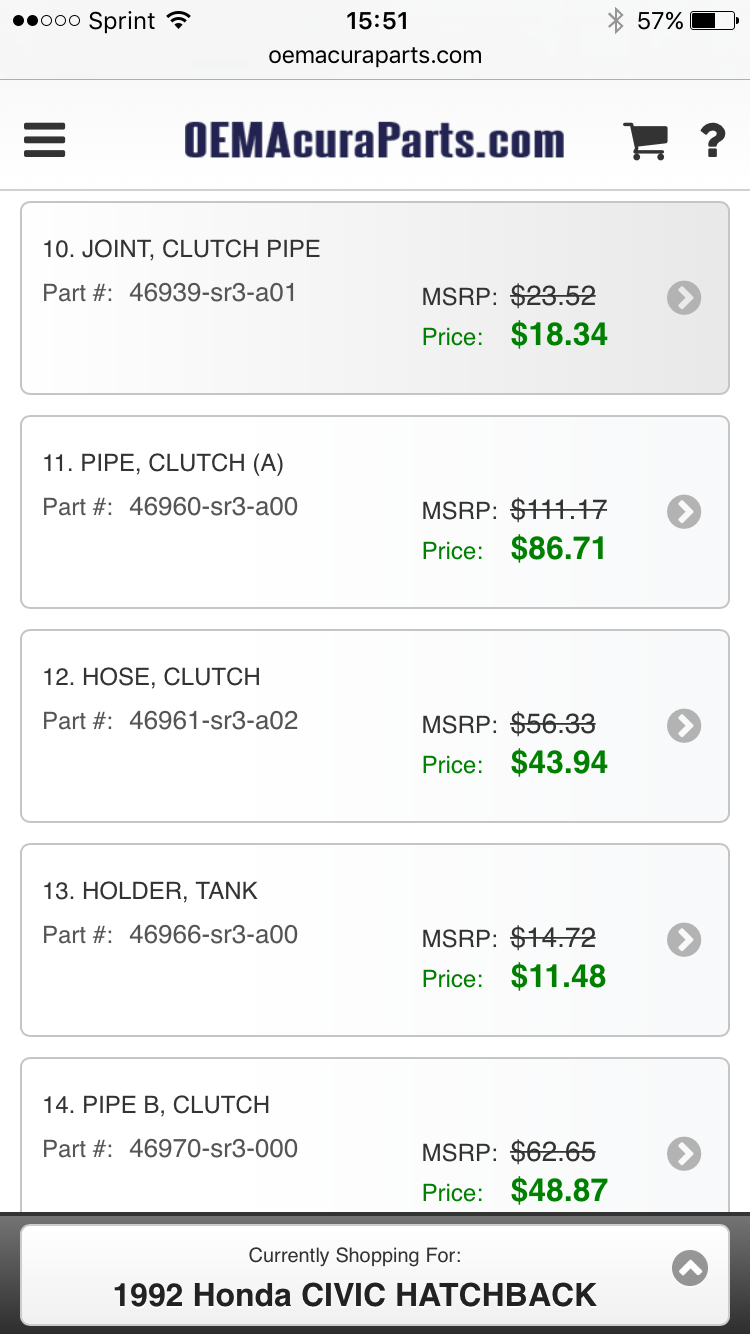Open the shopping cart

[x=645, y=141]
